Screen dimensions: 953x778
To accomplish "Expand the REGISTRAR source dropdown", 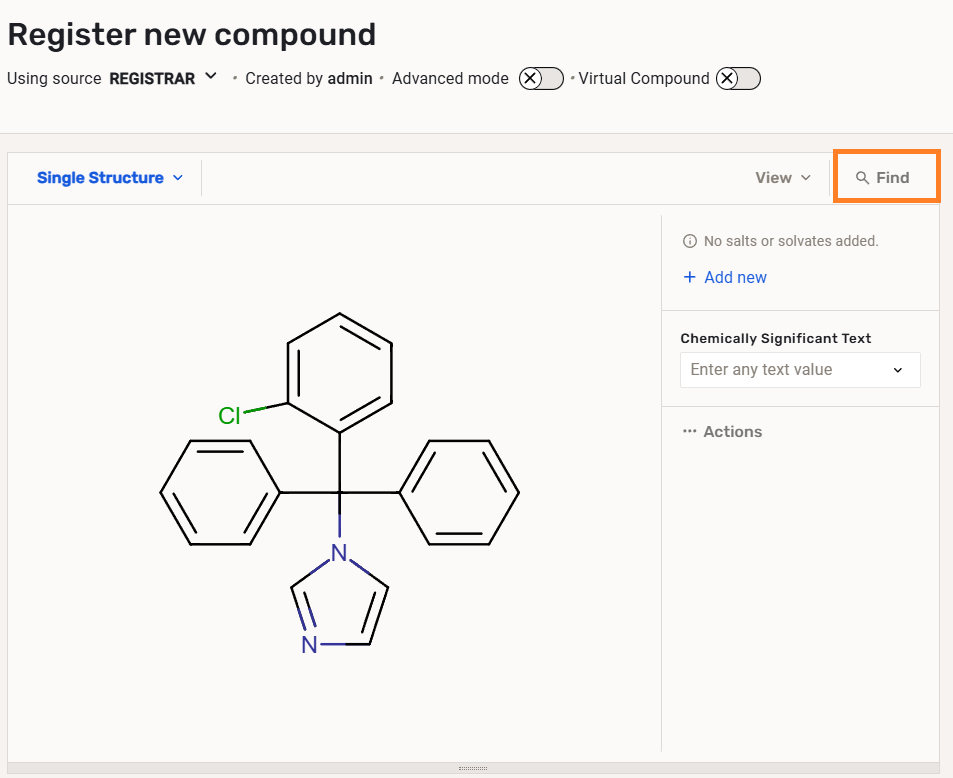I will pos(211,77).
